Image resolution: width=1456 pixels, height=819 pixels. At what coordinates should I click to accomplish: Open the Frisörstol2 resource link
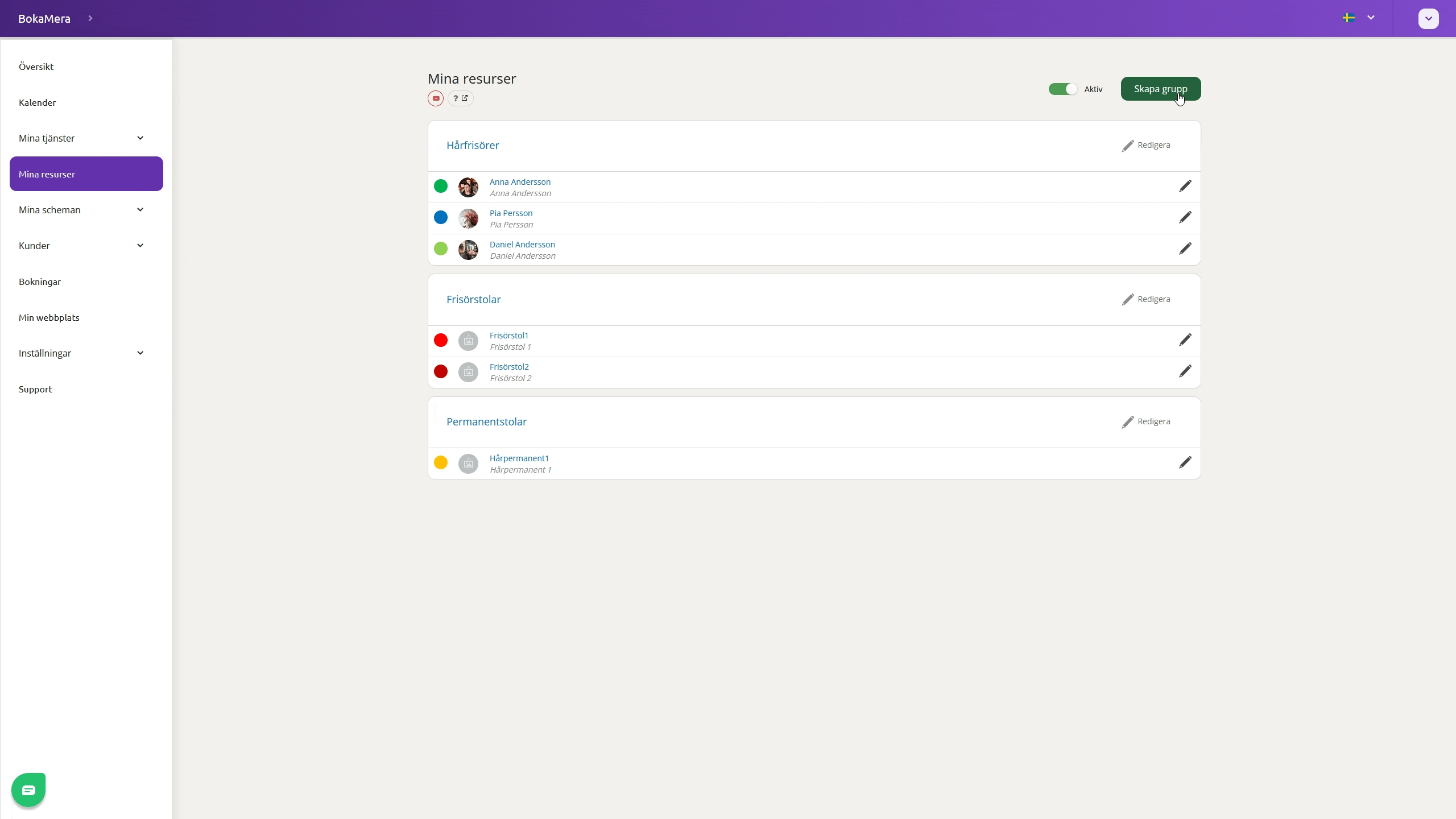509,367
